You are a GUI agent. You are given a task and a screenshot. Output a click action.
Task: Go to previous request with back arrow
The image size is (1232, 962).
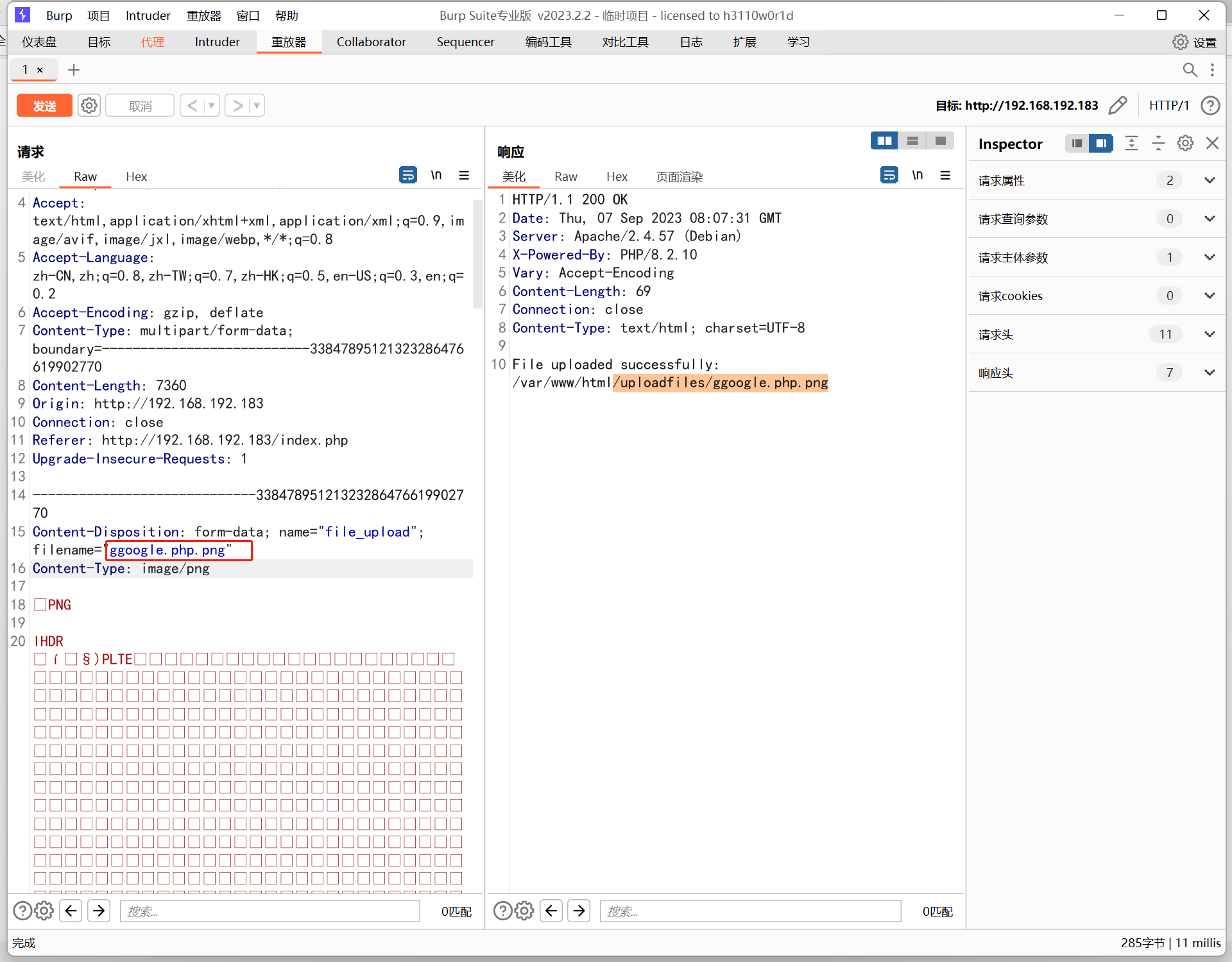click(193, 105)
